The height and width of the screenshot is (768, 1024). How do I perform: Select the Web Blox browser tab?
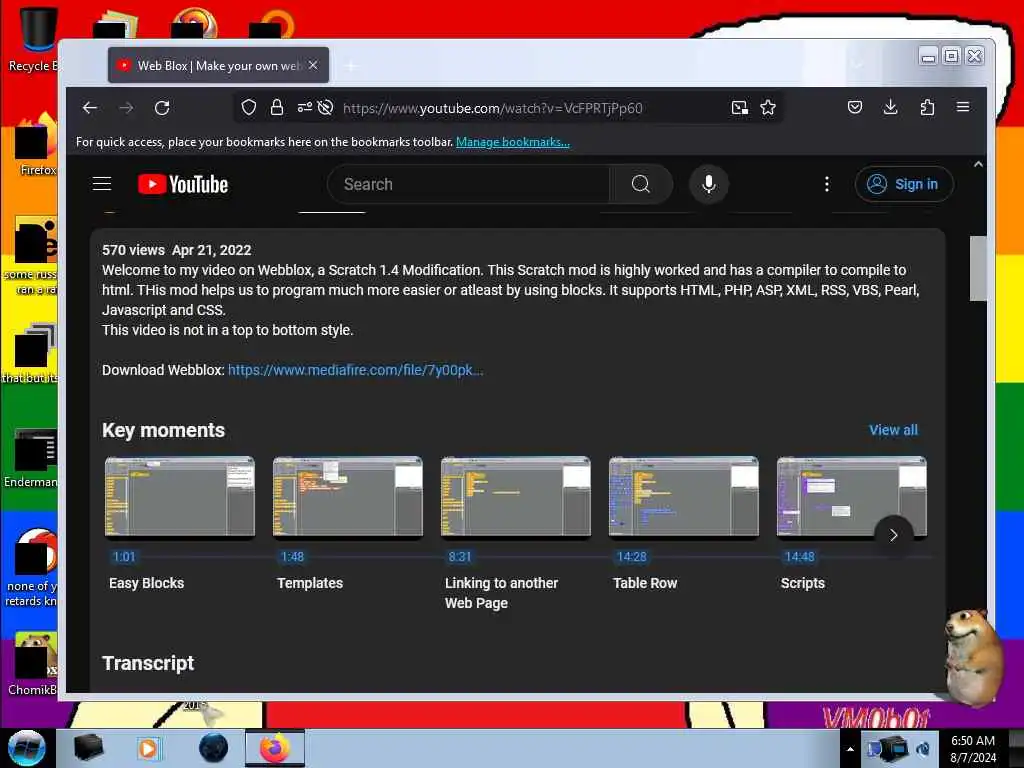click(218, 65)
